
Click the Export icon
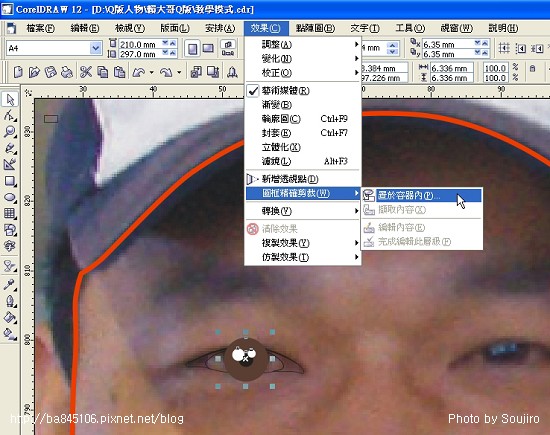pos(213,73)
